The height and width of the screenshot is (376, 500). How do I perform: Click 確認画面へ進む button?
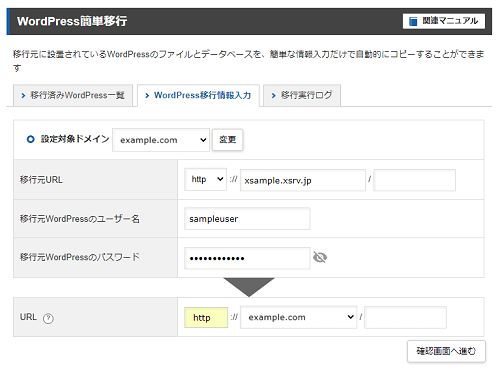tap(446, 351)
